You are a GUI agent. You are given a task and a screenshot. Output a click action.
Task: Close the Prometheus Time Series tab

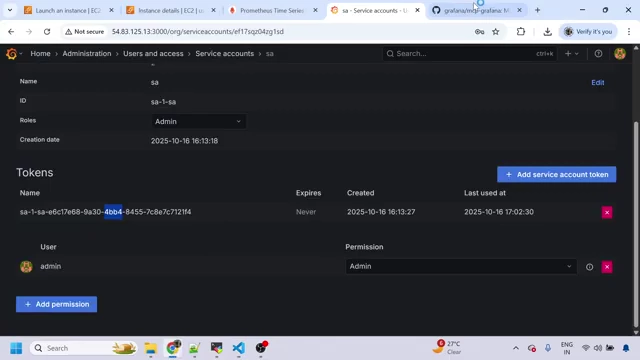315,11
